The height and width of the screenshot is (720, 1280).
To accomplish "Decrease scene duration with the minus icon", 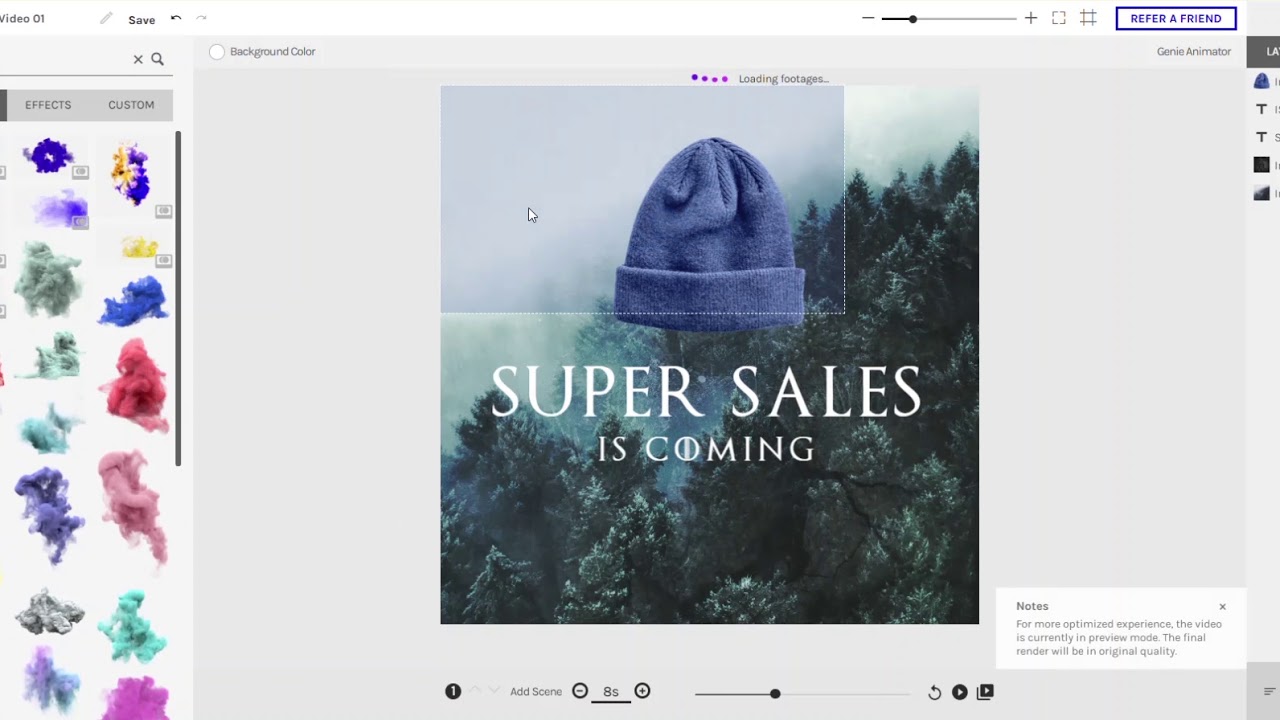I will 580,691.
